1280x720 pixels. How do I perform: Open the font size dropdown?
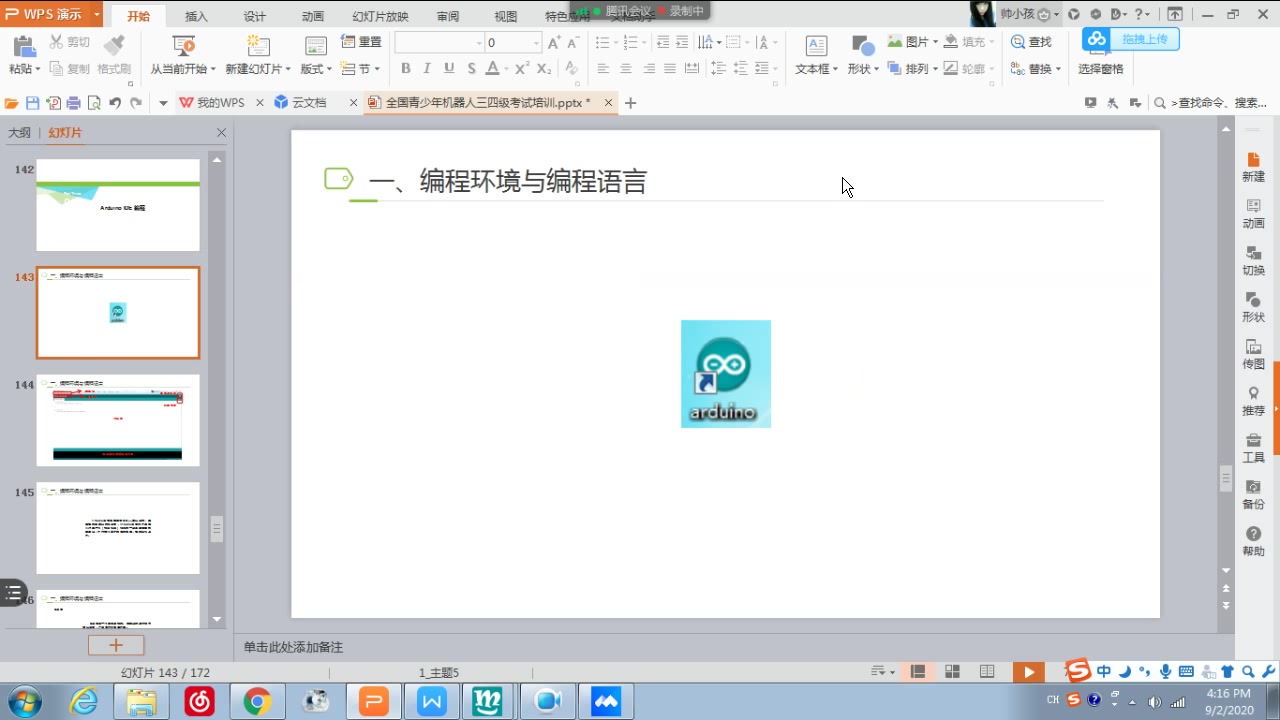537,43
